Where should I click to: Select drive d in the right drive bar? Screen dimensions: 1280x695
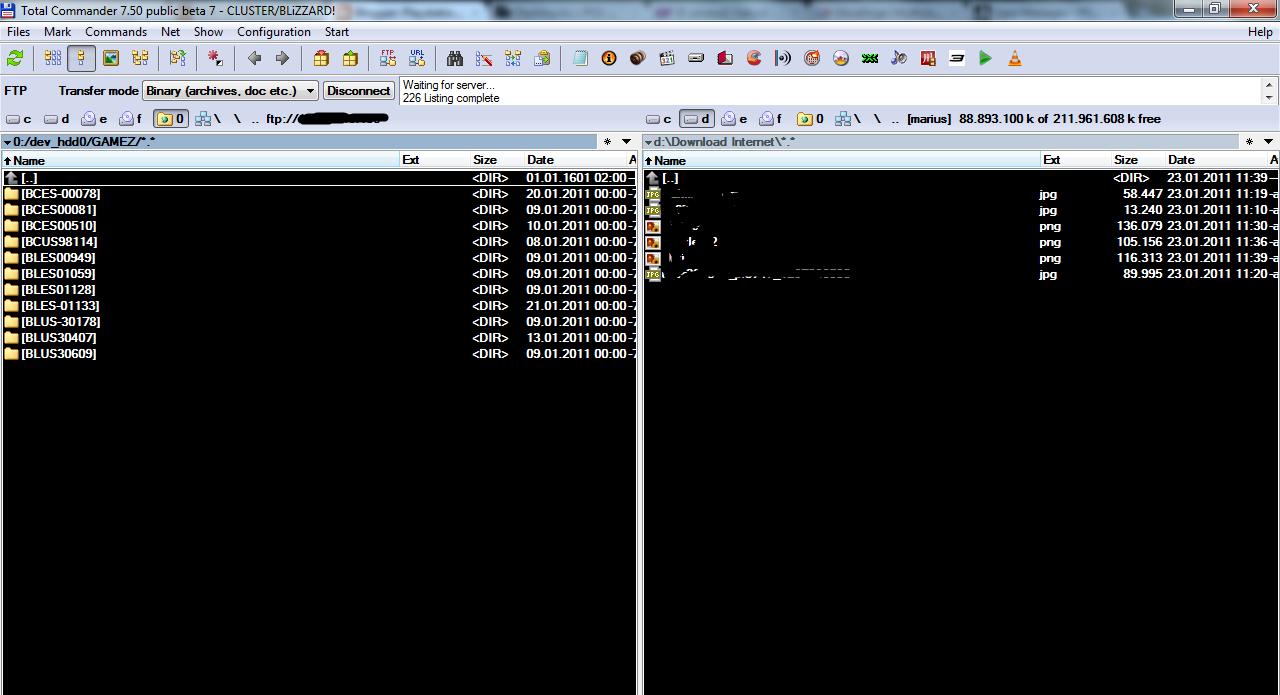coord(697,119)
